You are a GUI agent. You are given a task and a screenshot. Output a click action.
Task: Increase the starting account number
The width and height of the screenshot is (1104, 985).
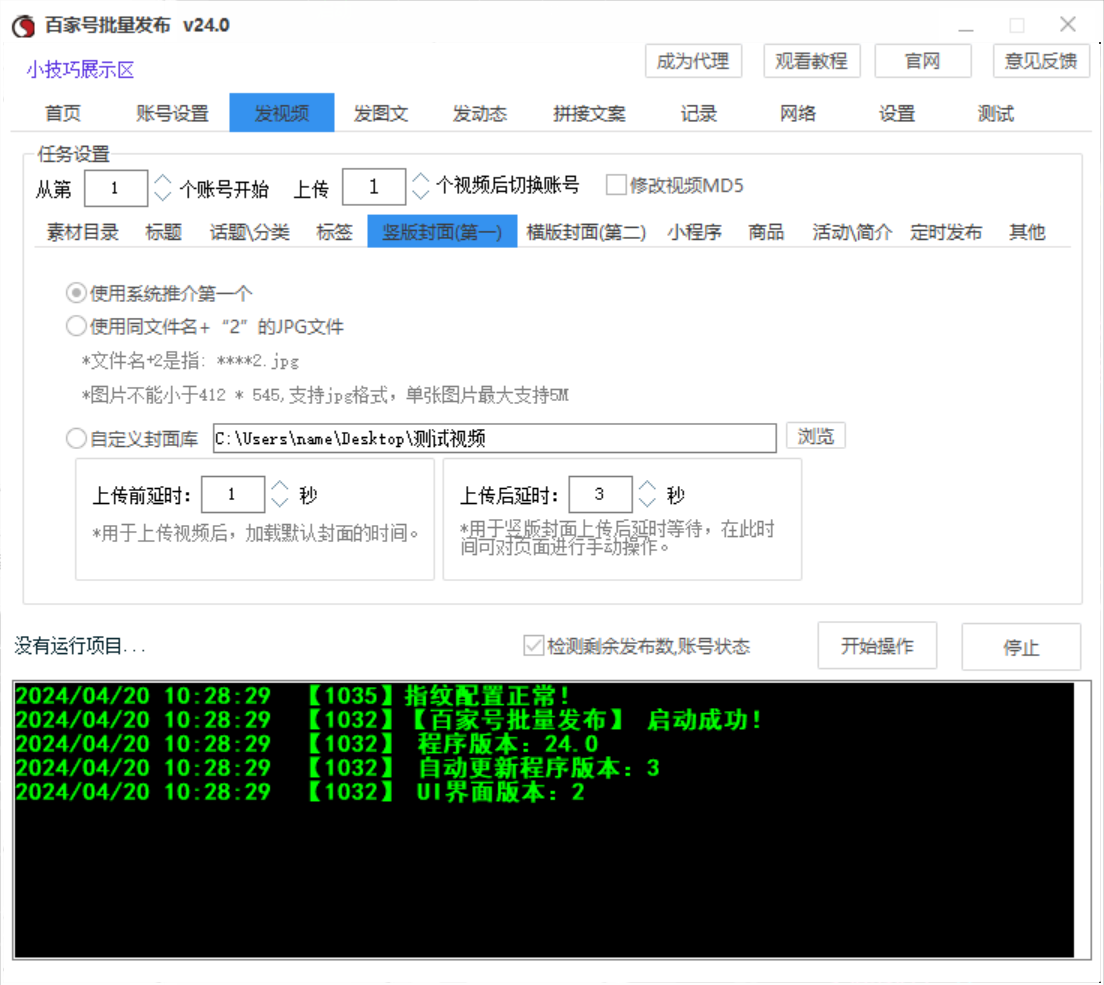pyautogui.click(x=163, y=180)
